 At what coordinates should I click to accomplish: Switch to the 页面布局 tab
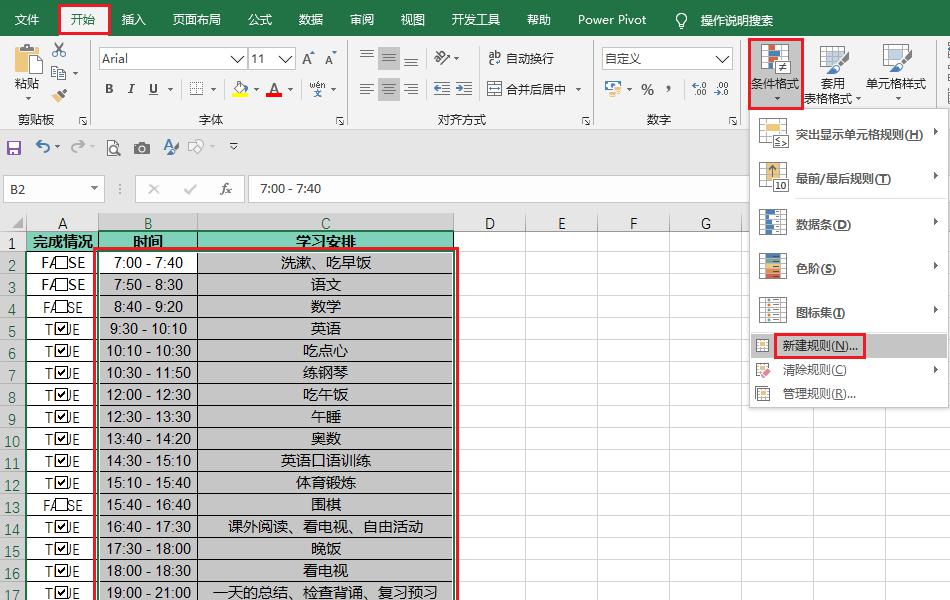coord(196,19)
